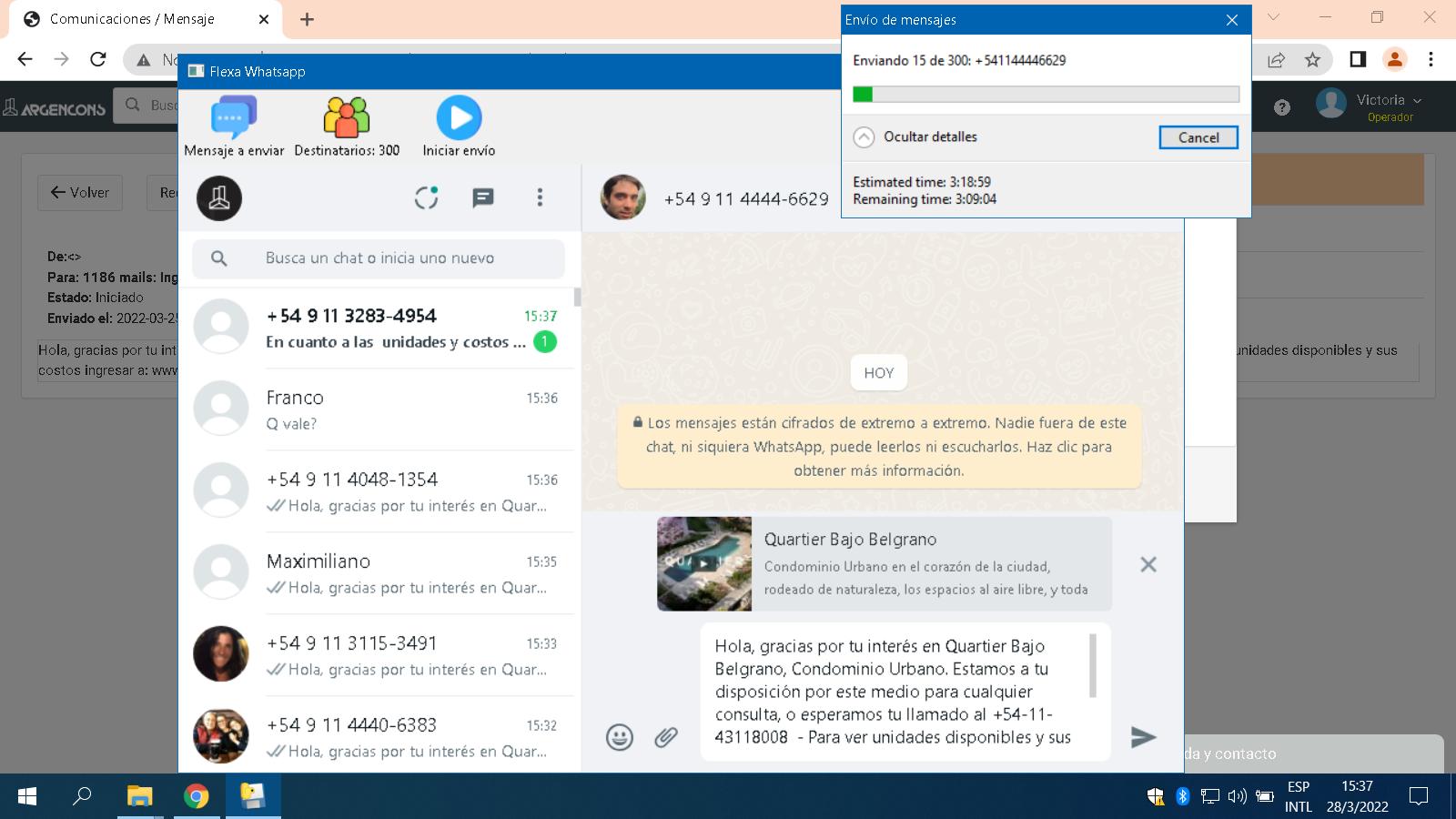Share this page from Chrome toolbar

click(1276, 60)
